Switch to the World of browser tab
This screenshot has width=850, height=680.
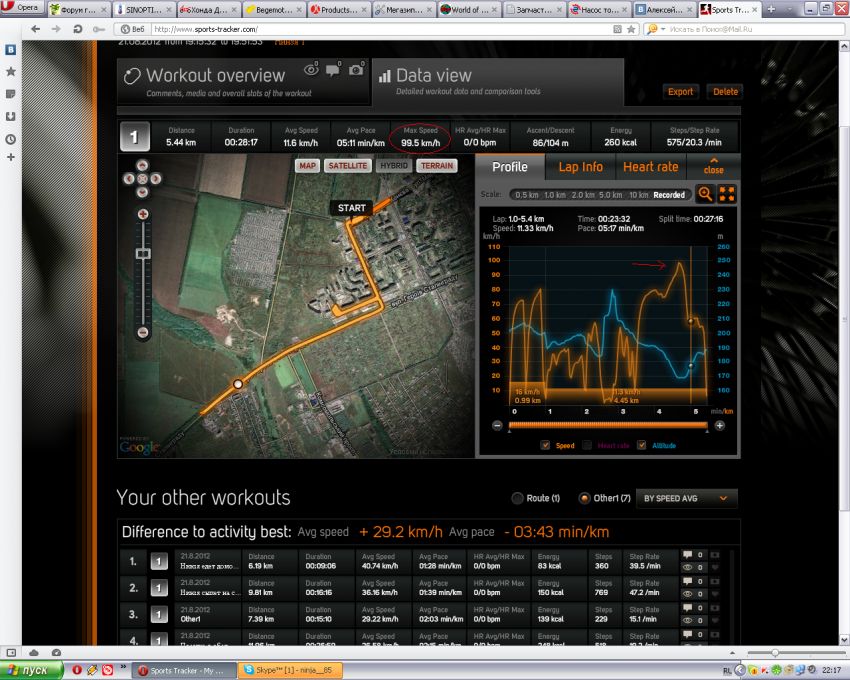click(x=469, y=9)
